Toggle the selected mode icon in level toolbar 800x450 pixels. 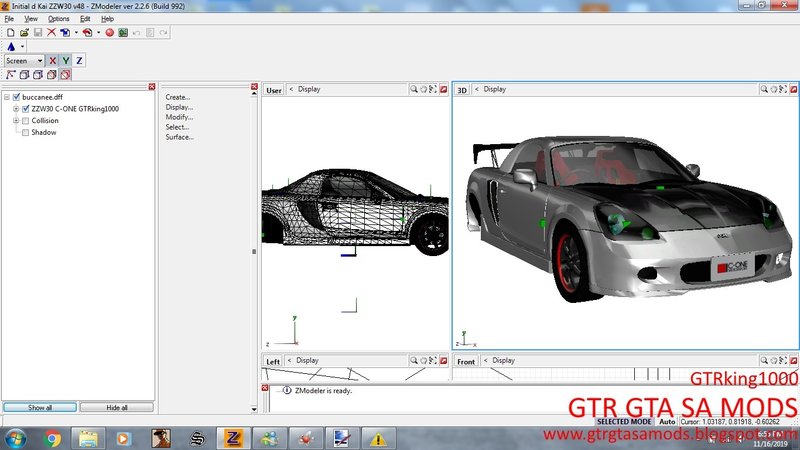tap(65, 74)
